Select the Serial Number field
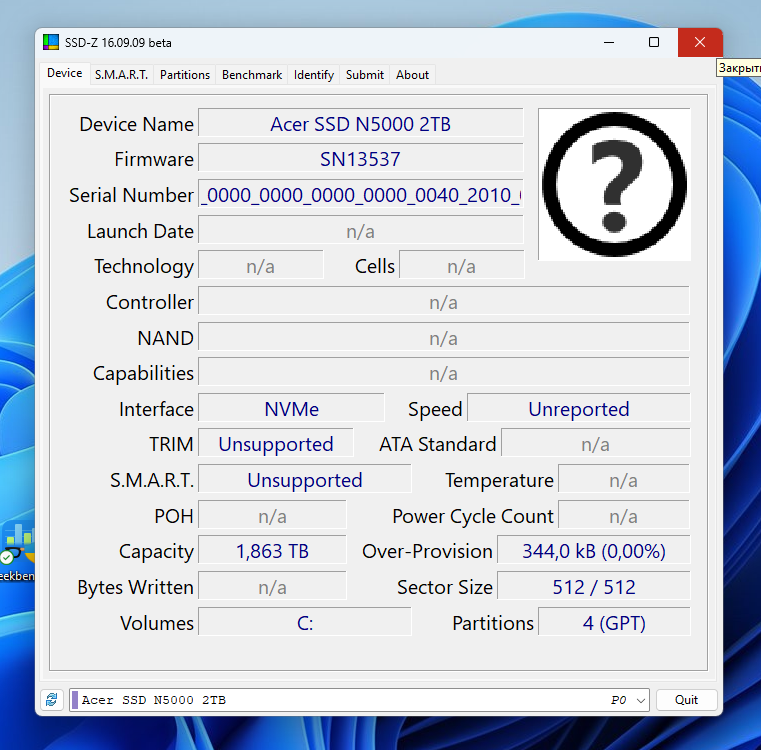This screenshot has width=761, height=750. click(x=360, y=195)
